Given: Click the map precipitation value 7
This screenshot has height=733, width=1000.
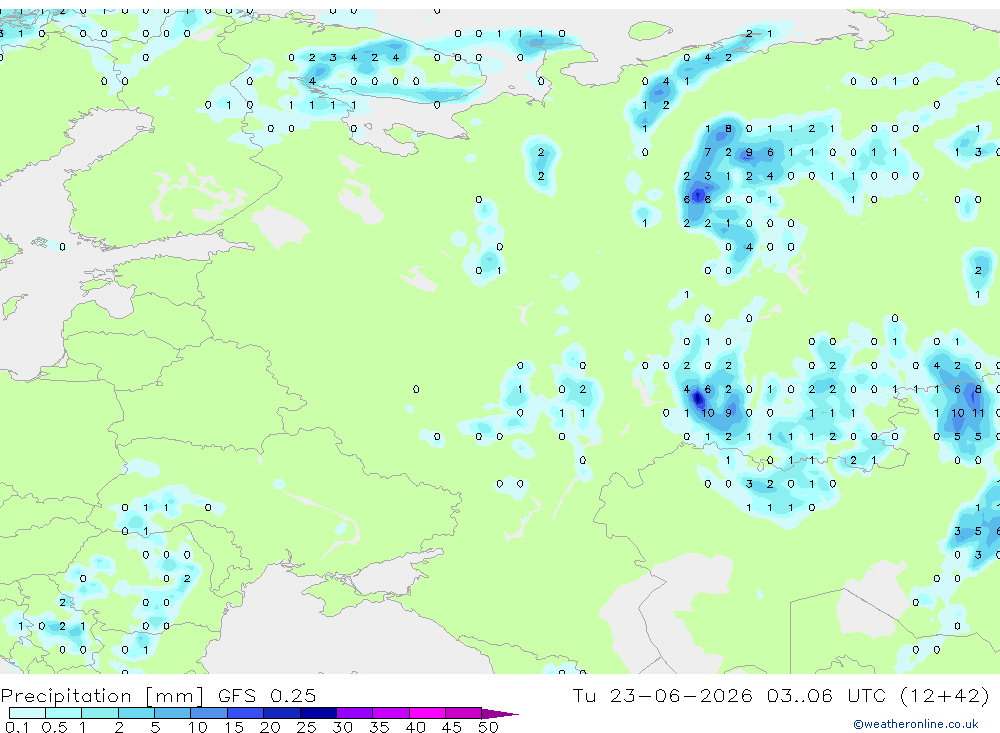Looking at the screenshot, I should 707,152.
